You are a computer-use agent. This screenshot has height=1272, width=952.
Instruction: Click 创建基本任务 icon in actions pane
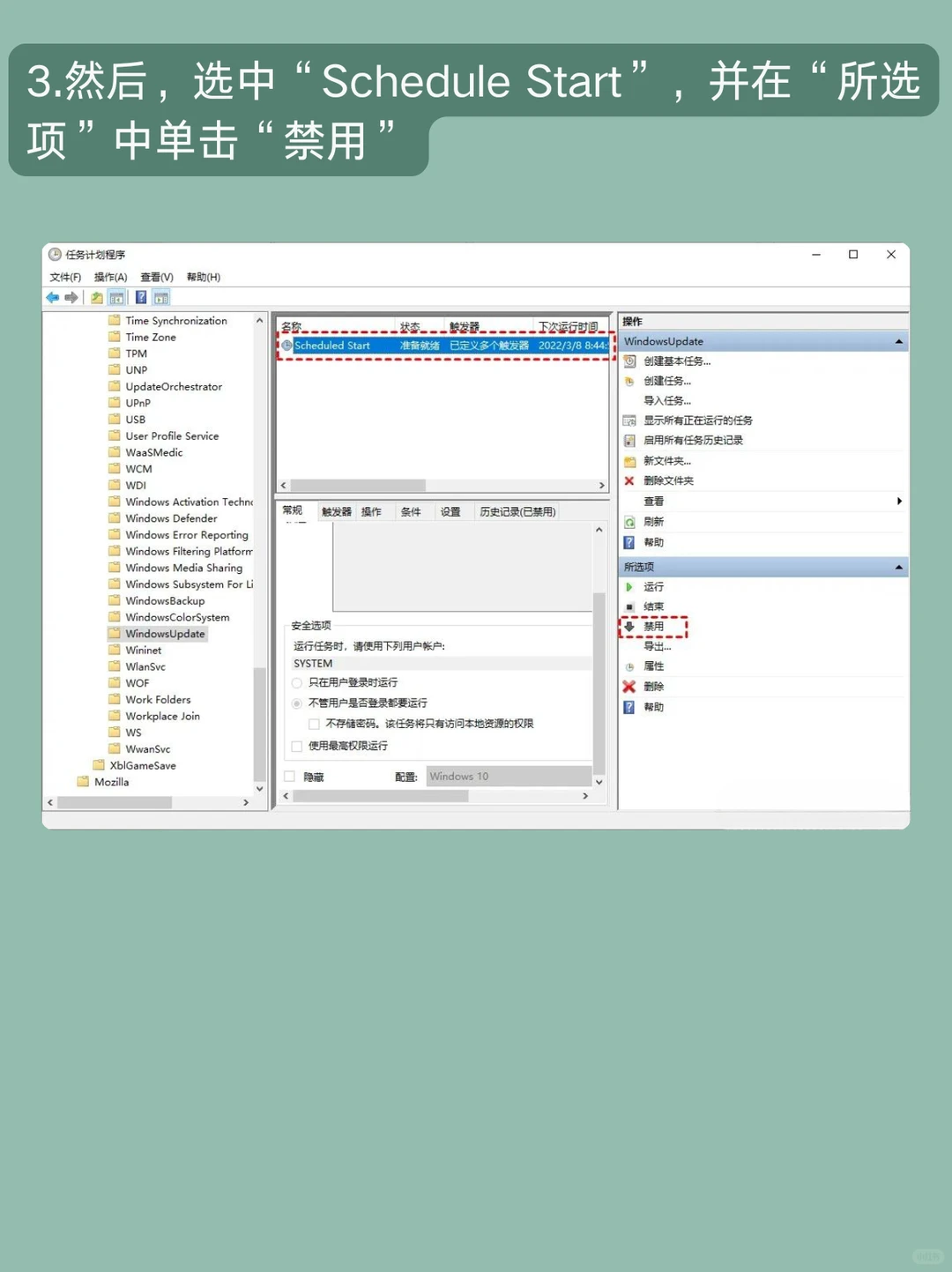coord(629,361)
